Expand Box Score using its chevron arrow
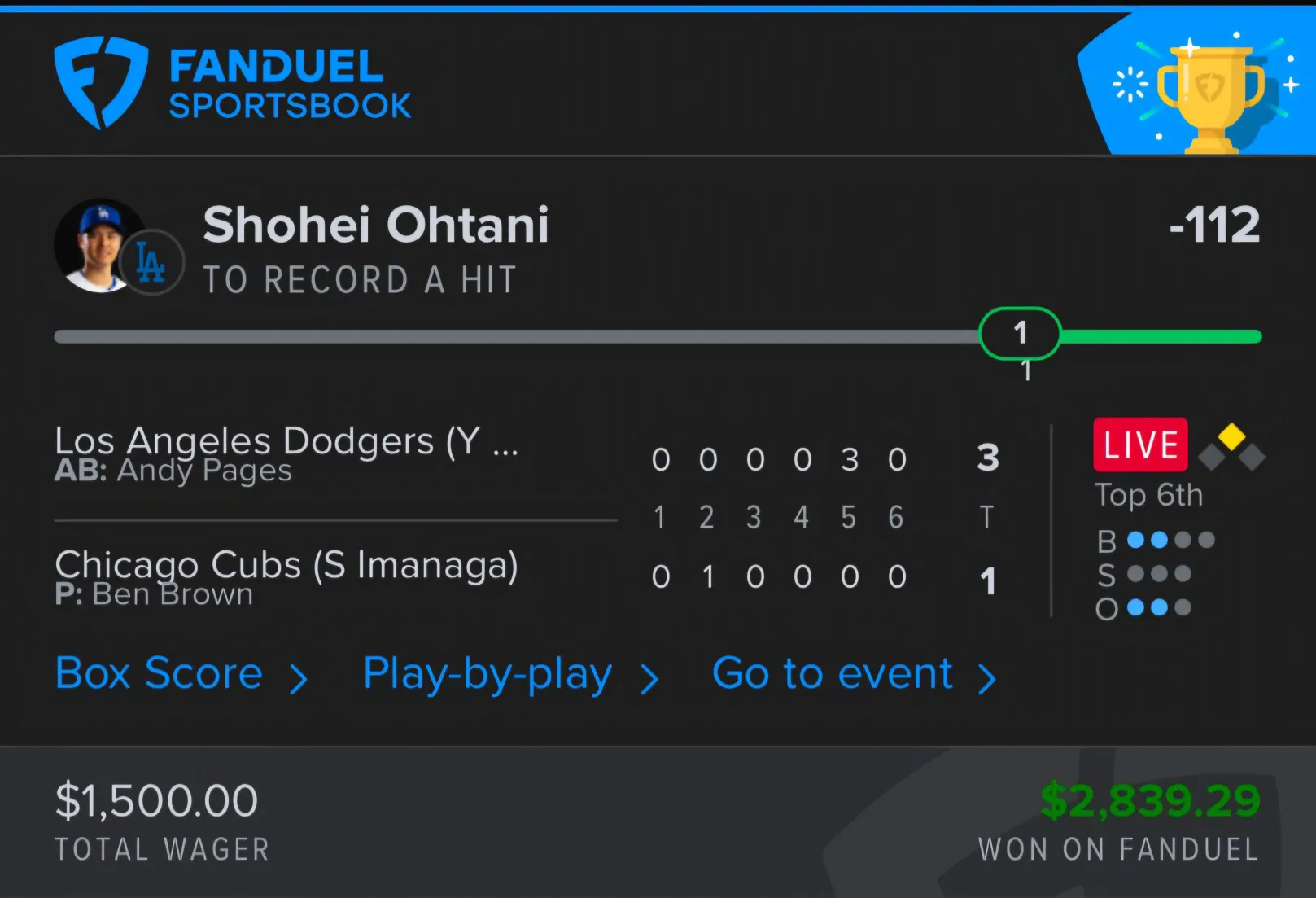 click(x=299, y=678)
